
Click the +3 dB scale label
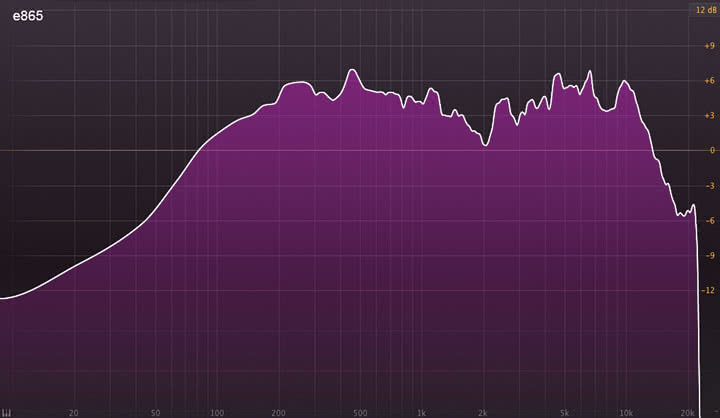click(709, 116)
